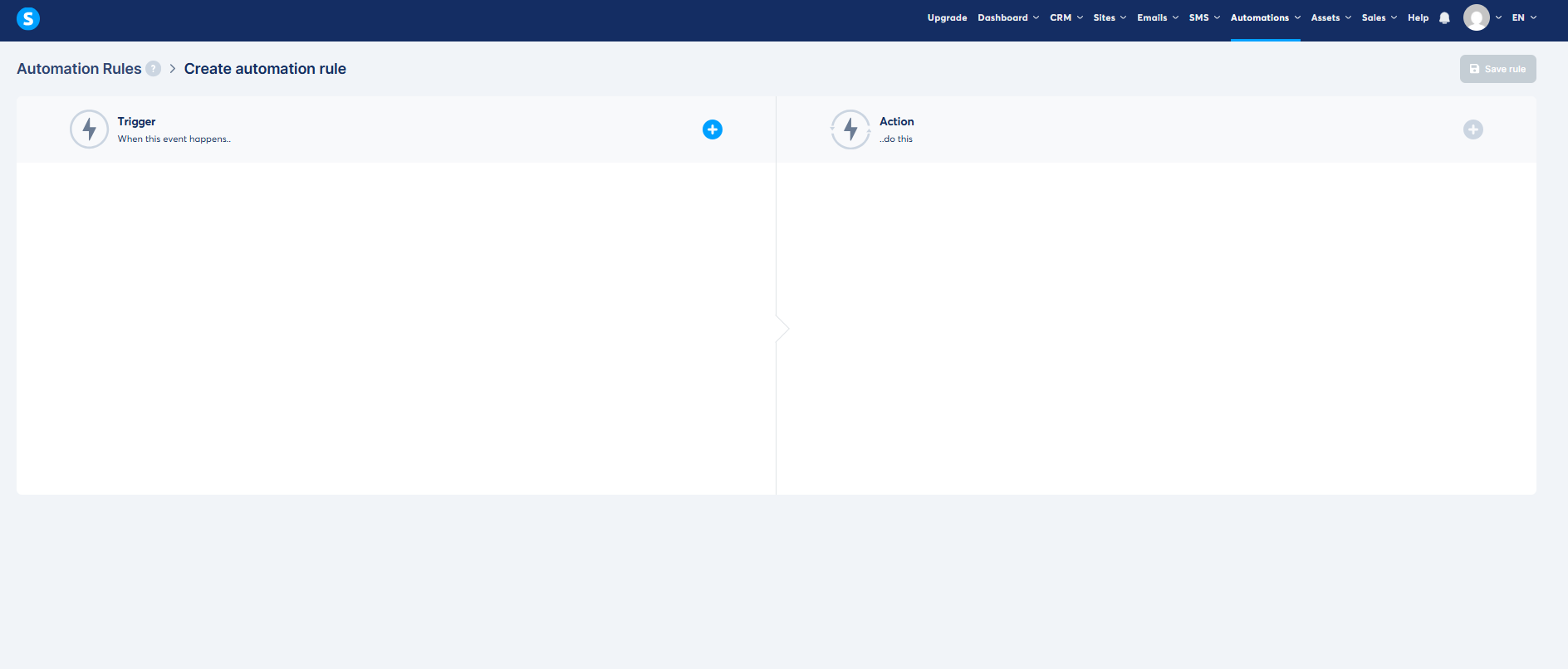1568x669 pixels.
Task: Add a new trigger with plus icon
Action: pyautogui.click(x=712, y=129)
